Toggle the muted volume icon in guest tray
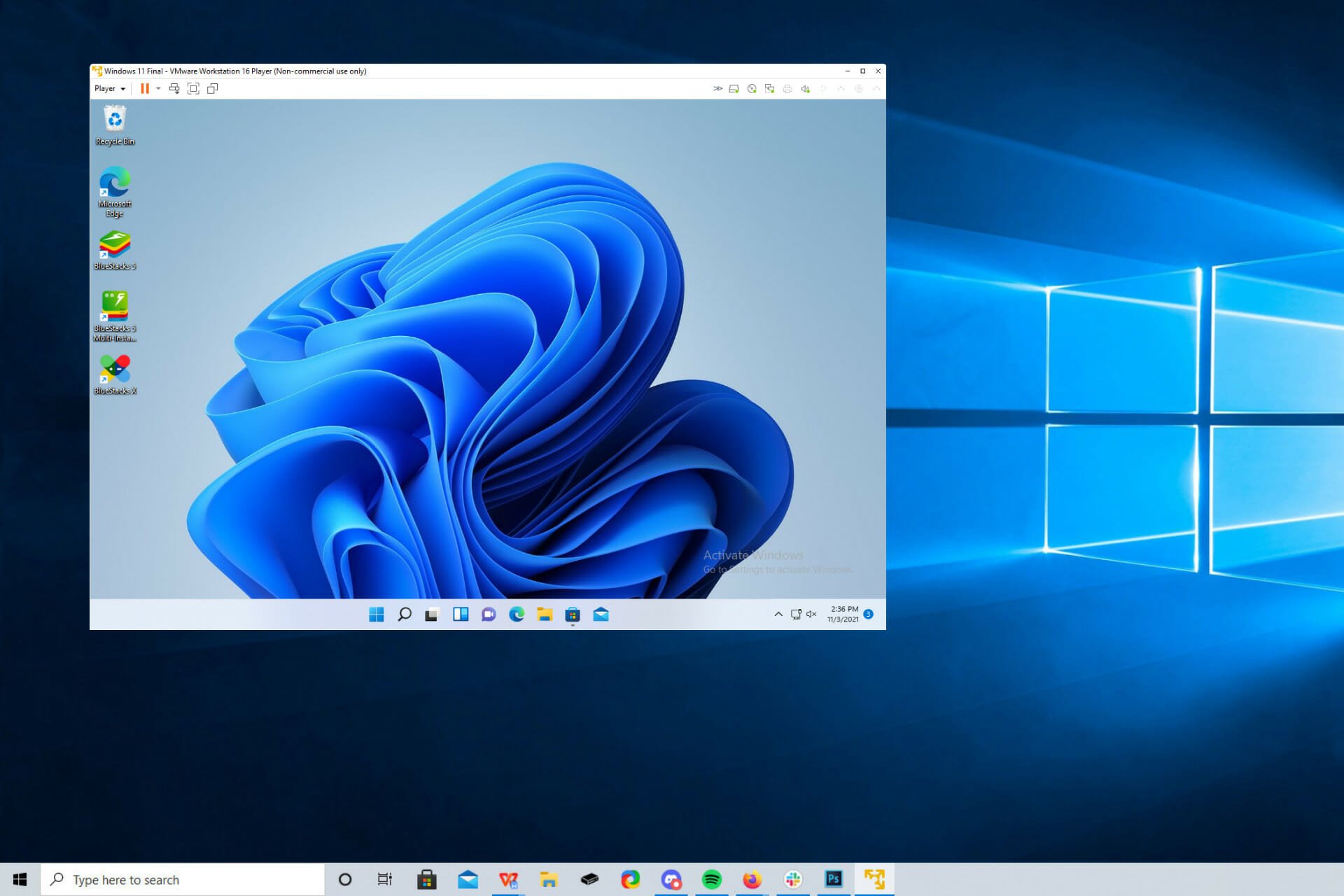1344x896 pixels. click(x=811, y=615)
